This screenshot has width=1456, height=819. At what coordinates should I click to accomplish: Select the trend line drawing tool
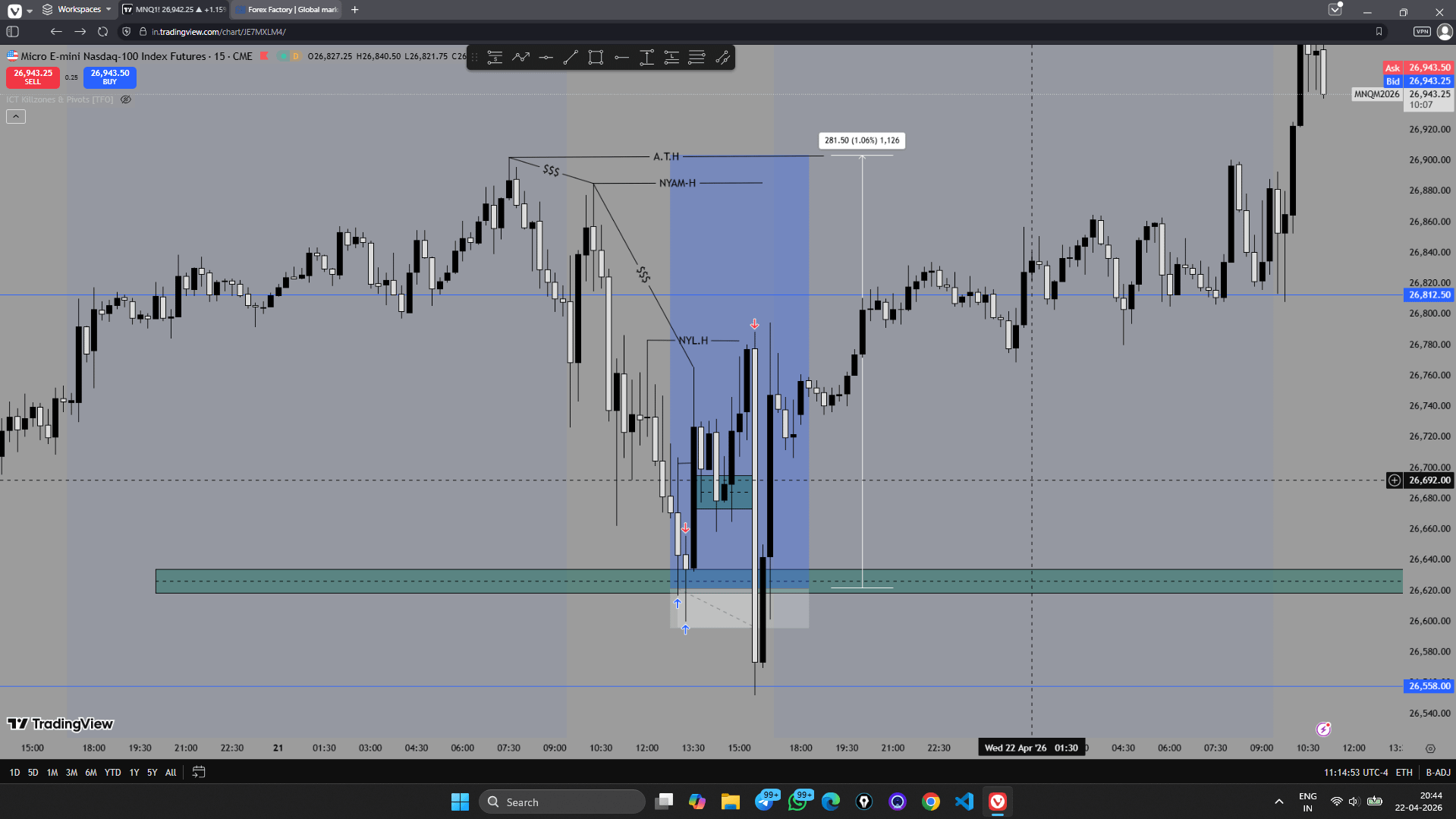point(571,58)
